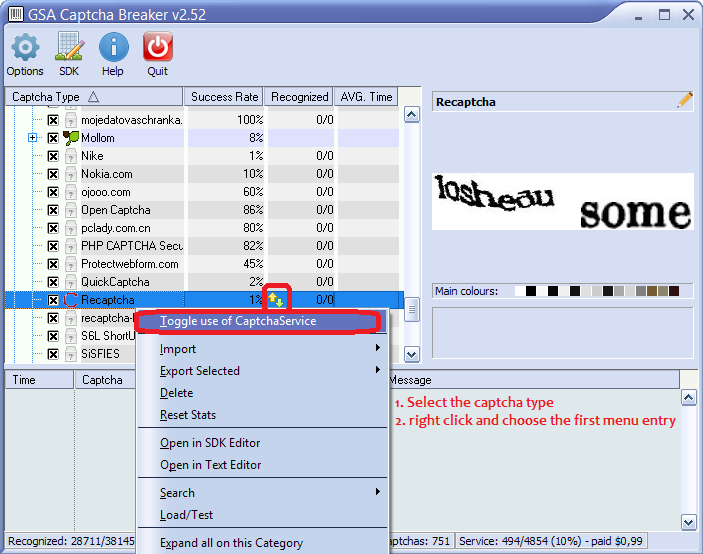Open the Options gear icon
The height and width of the screenshot is (554, 703).
(24, 48)
